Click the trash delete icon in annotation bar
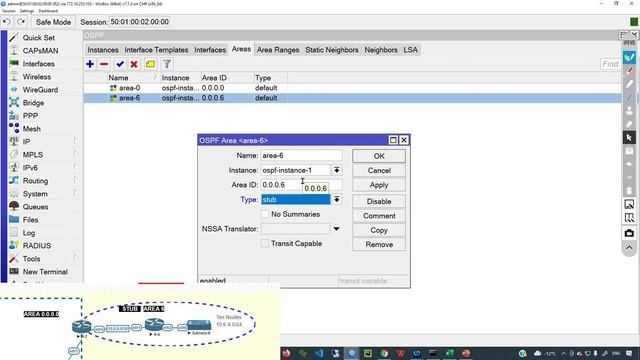The height and width of the screenshot is (360, 640). tap(629, 191)
